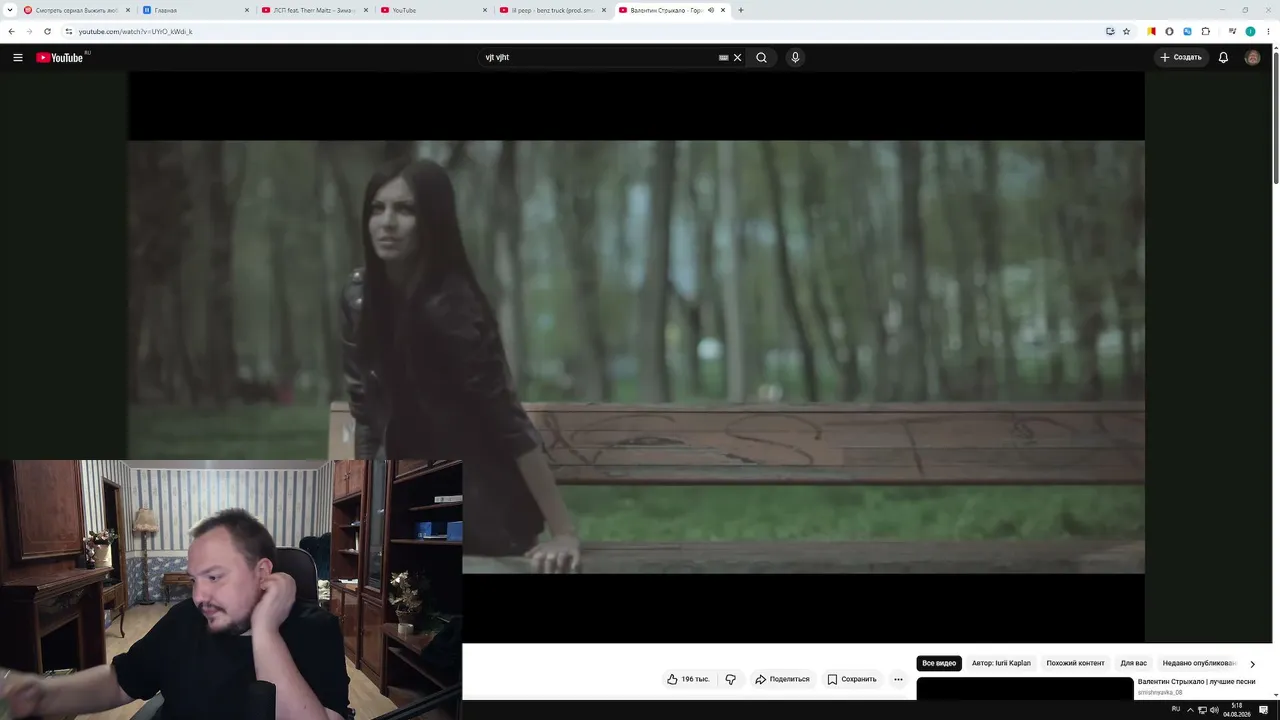Open the on-screen keyboard in search box
1280x720 pixels.
pos(723,57)
